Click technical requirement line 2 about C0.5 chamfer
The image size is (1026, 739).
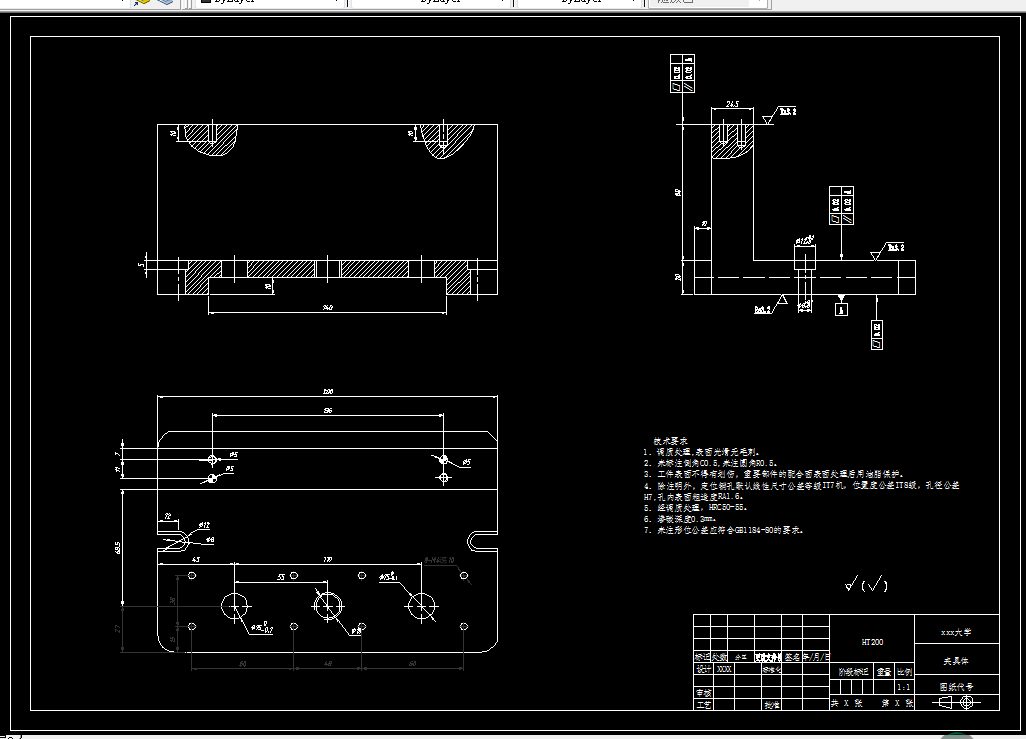[710, 463]
